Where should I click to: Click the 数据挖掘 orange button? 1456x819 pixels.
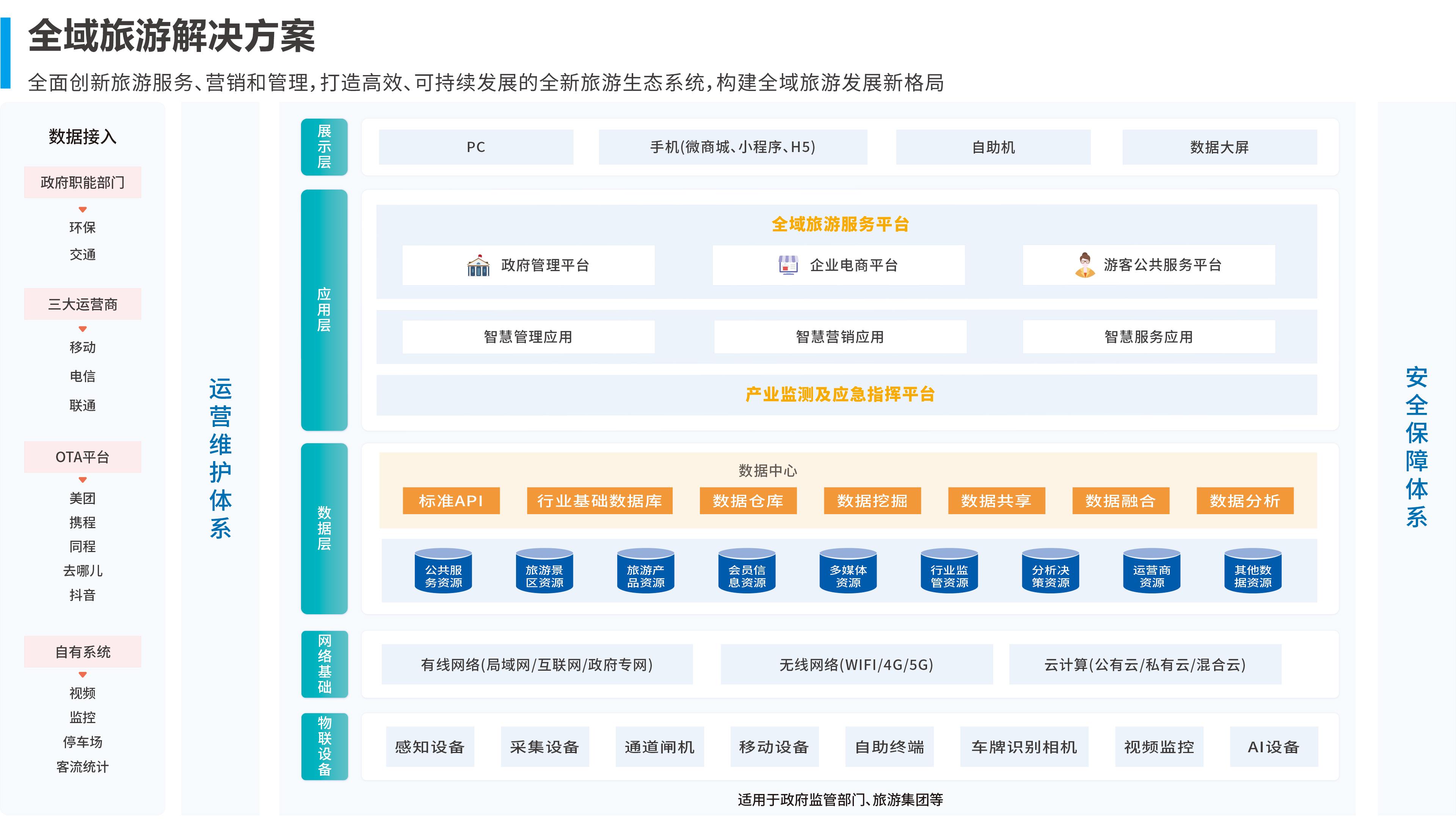point(872,501)
